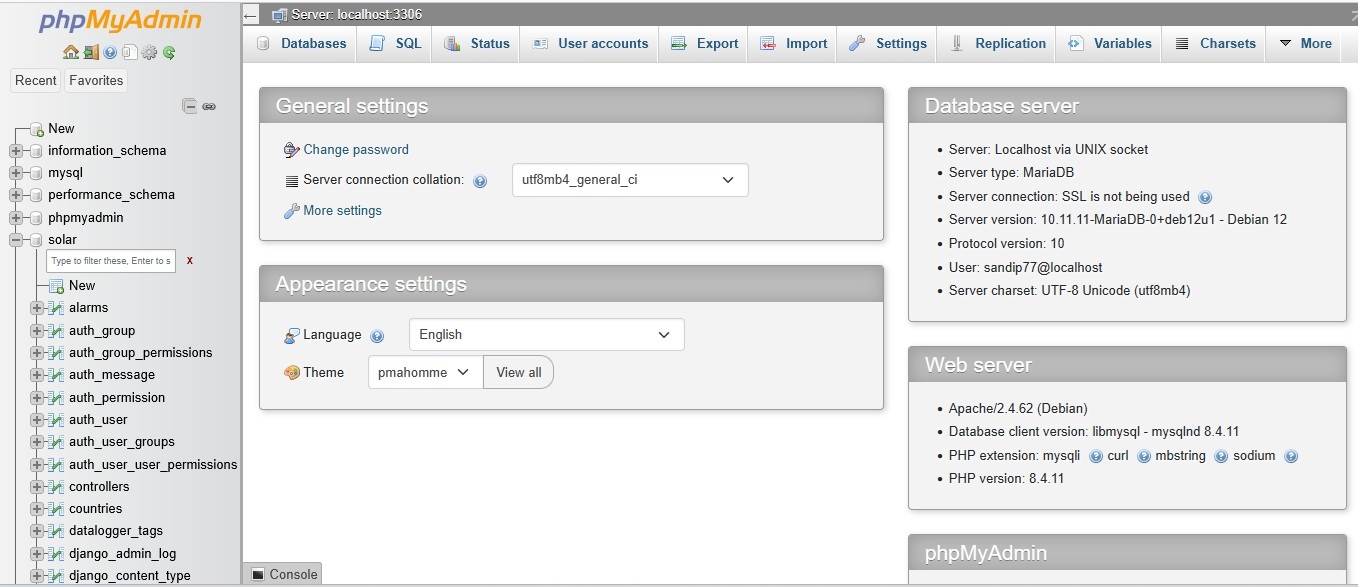Click the help icon after SSL is not being used
The height and width of the screenshot is (587, 1358).
(x=1205, y=197)
